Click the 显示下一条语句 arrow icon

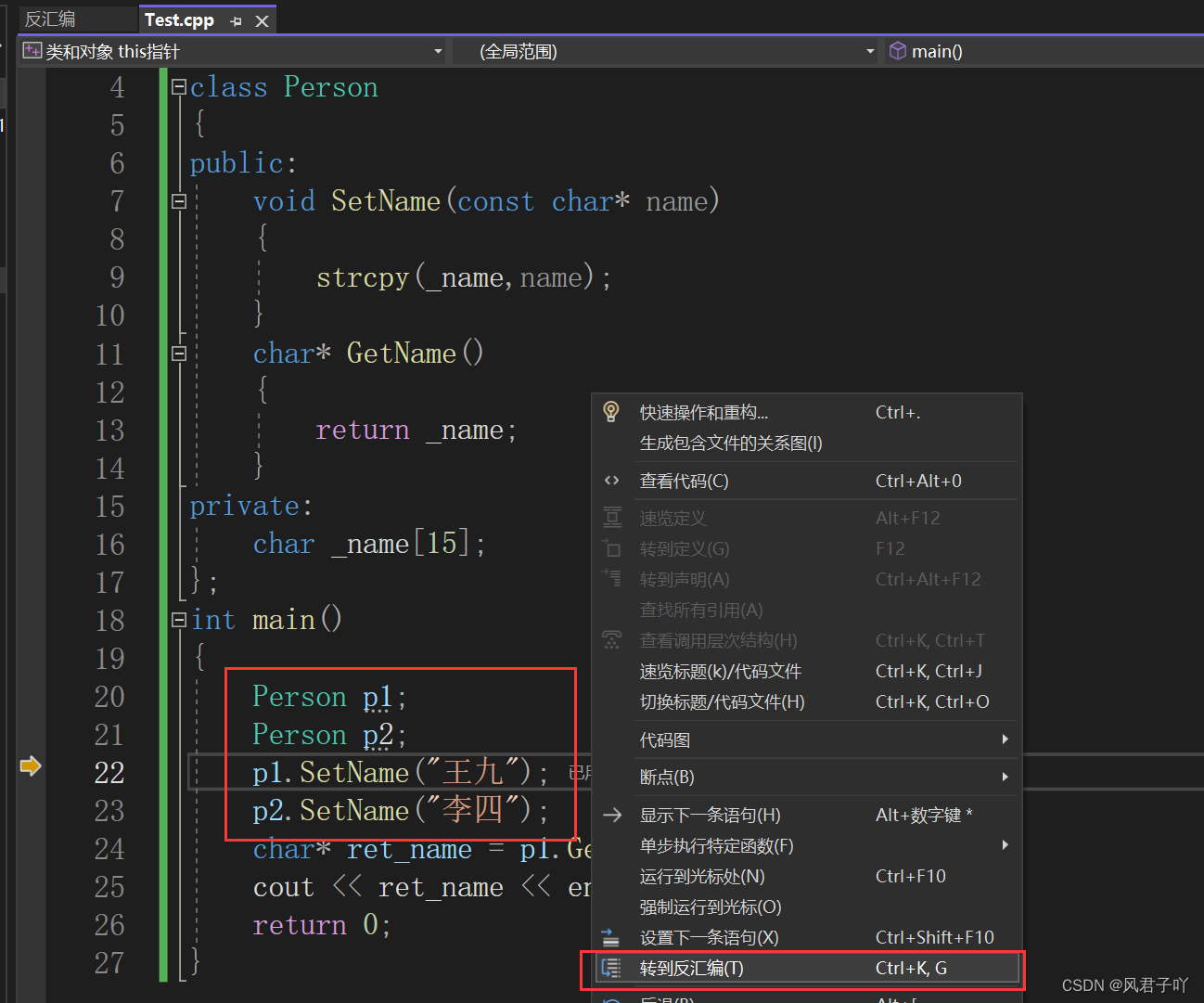coord(612,815)
